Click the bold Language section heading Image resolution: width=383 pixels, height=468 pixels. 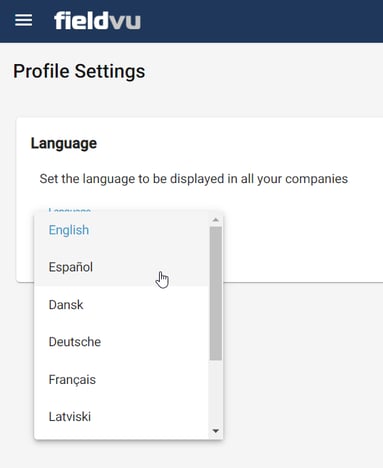pyautogui.click(x=64, y=143)
